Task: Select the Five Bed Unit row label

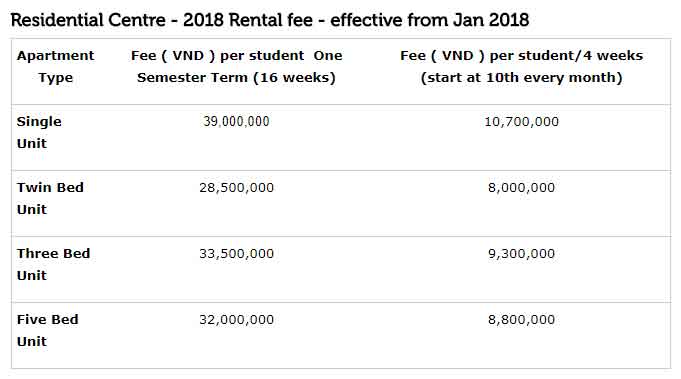Action: (x=47, y=330)
